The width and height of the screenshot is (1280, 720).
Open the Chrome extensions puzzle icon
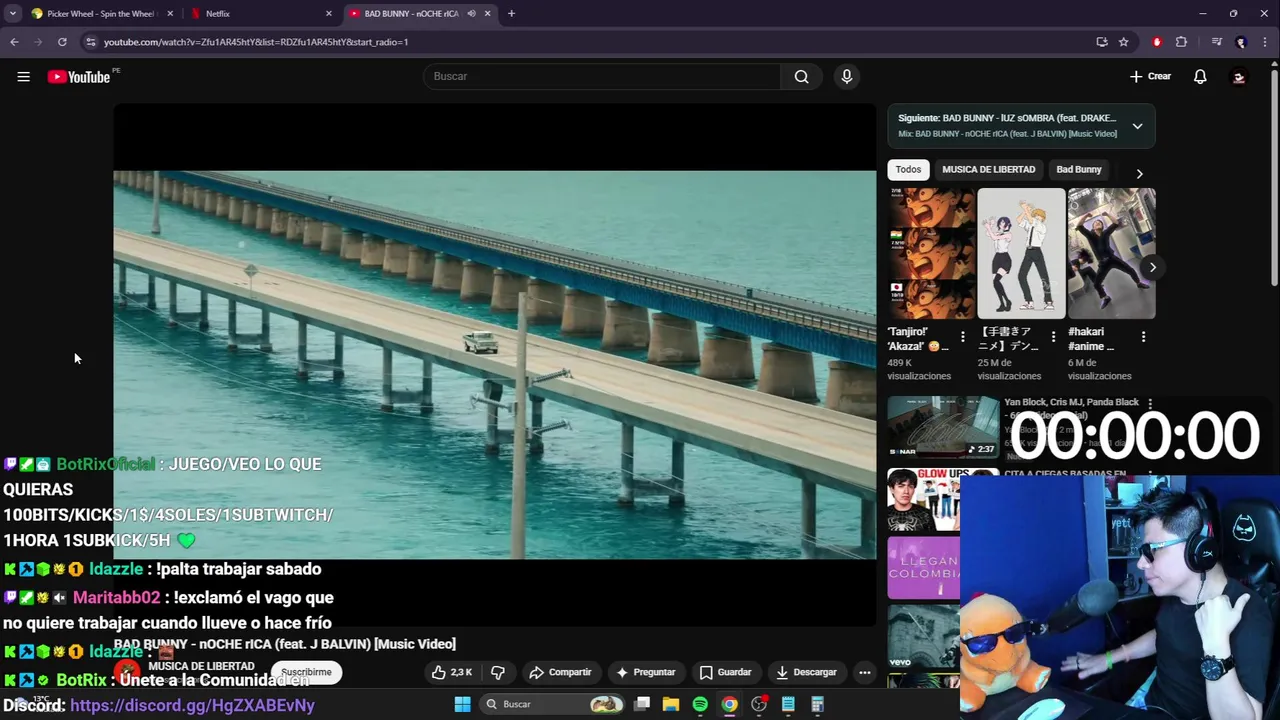coord(1181,42)
